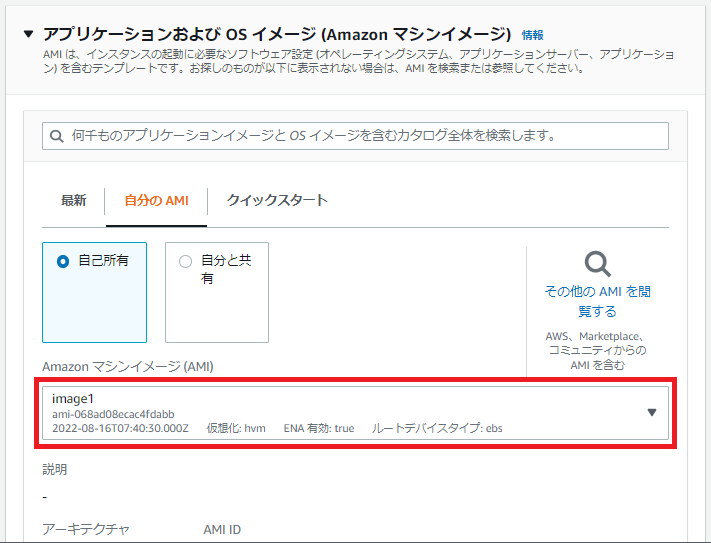Click the 説明 label
711x543 pixels.
pyautogui.click(x=55, y=469)
